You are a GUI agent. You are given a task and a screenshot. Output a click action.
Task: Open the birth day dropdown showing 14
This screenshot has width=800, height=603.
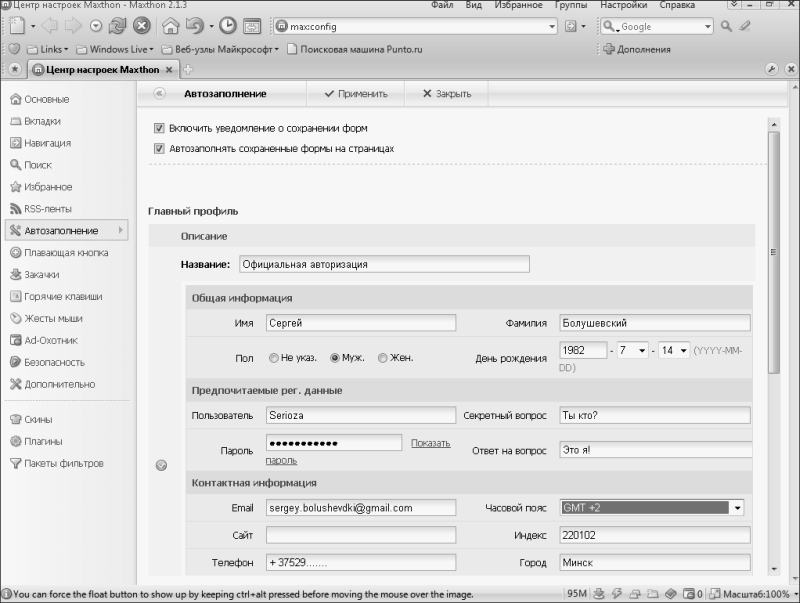(674, 350)
